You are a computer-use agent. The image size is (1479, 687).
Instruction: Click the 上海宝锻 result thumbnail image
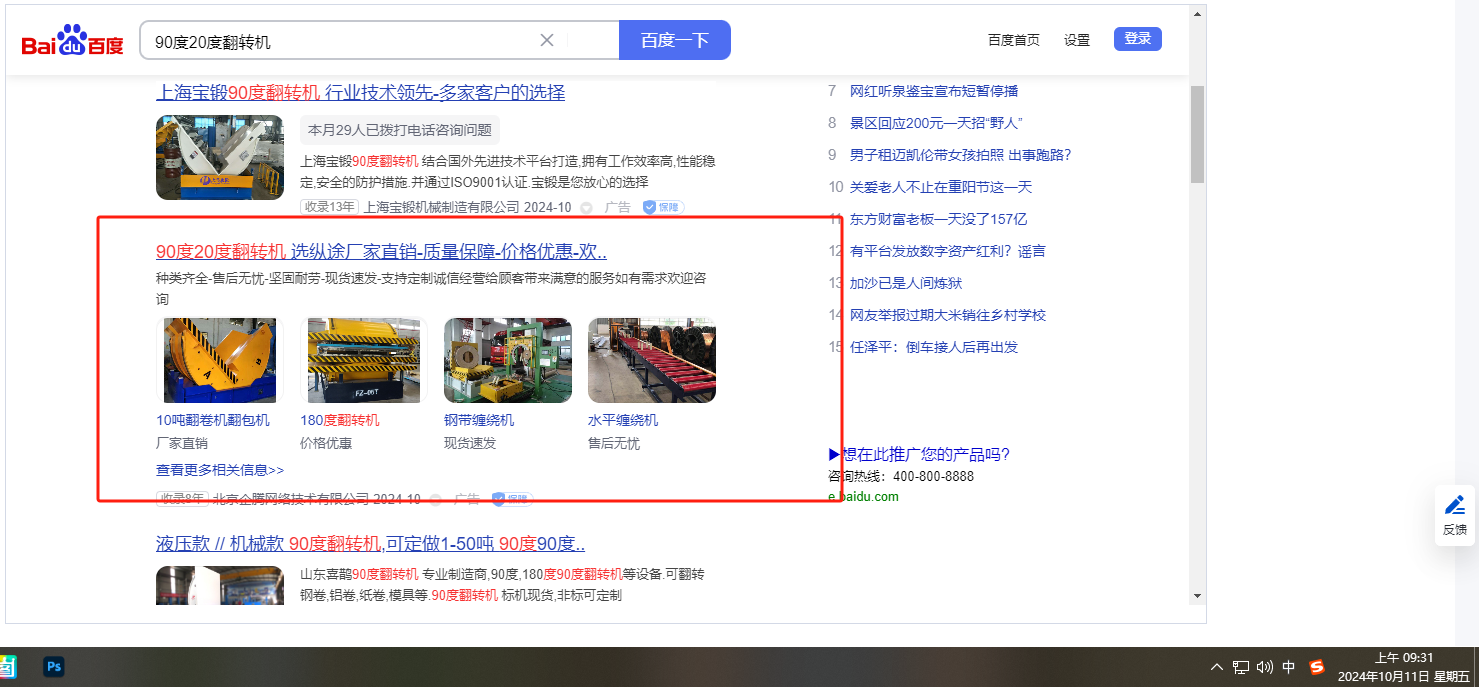(x=220, y=158)
